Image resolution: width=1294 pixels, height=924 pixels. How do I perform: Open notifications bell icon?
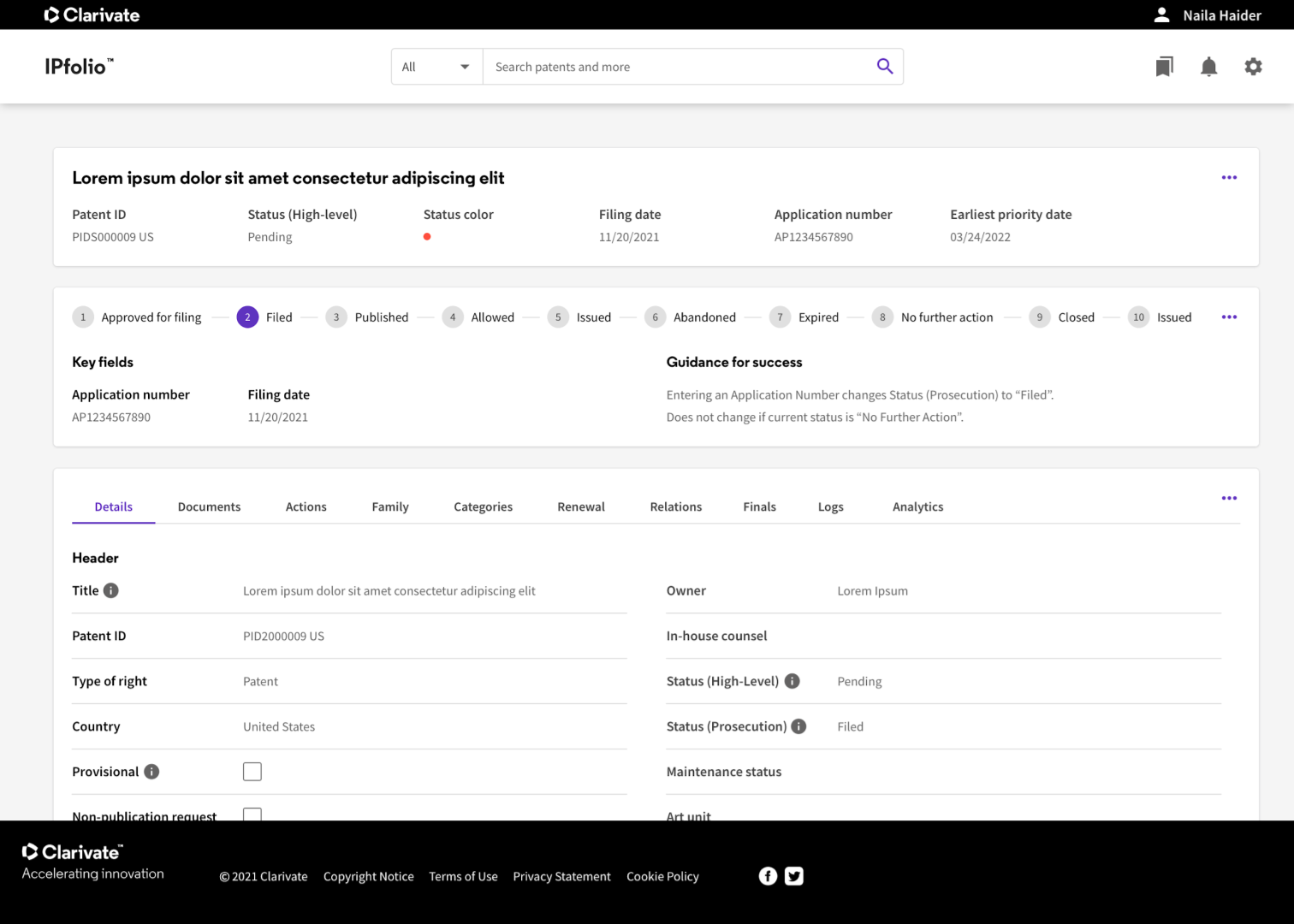tap(1208, 67)
